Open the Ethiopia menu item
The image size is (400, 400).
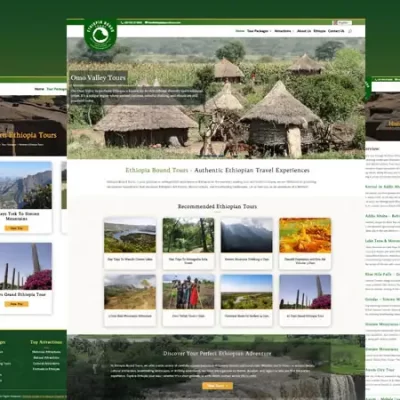click(320, 31)
